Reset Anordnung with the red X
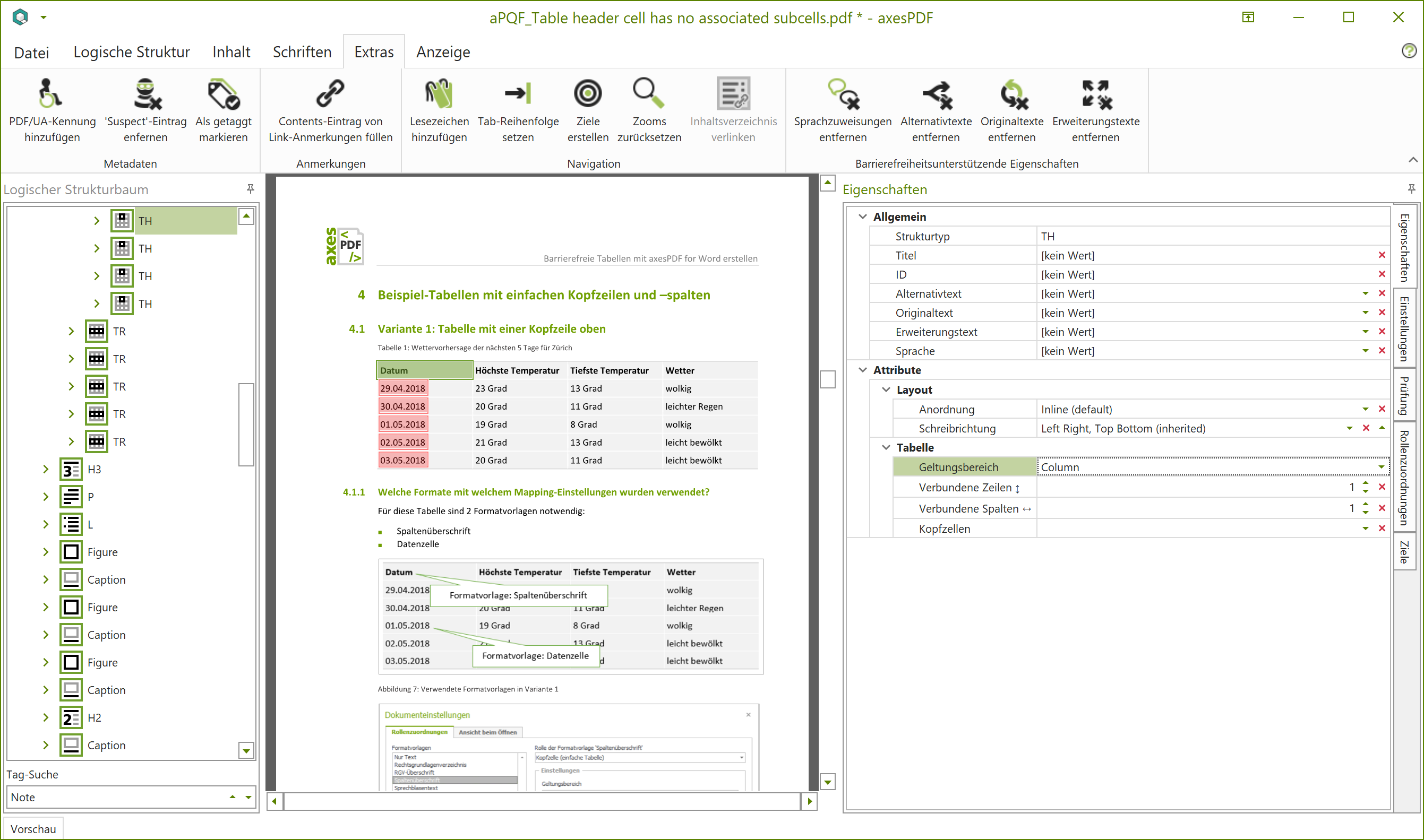Viewport: 1424px width, 840px height. [x=1382, y=409]
